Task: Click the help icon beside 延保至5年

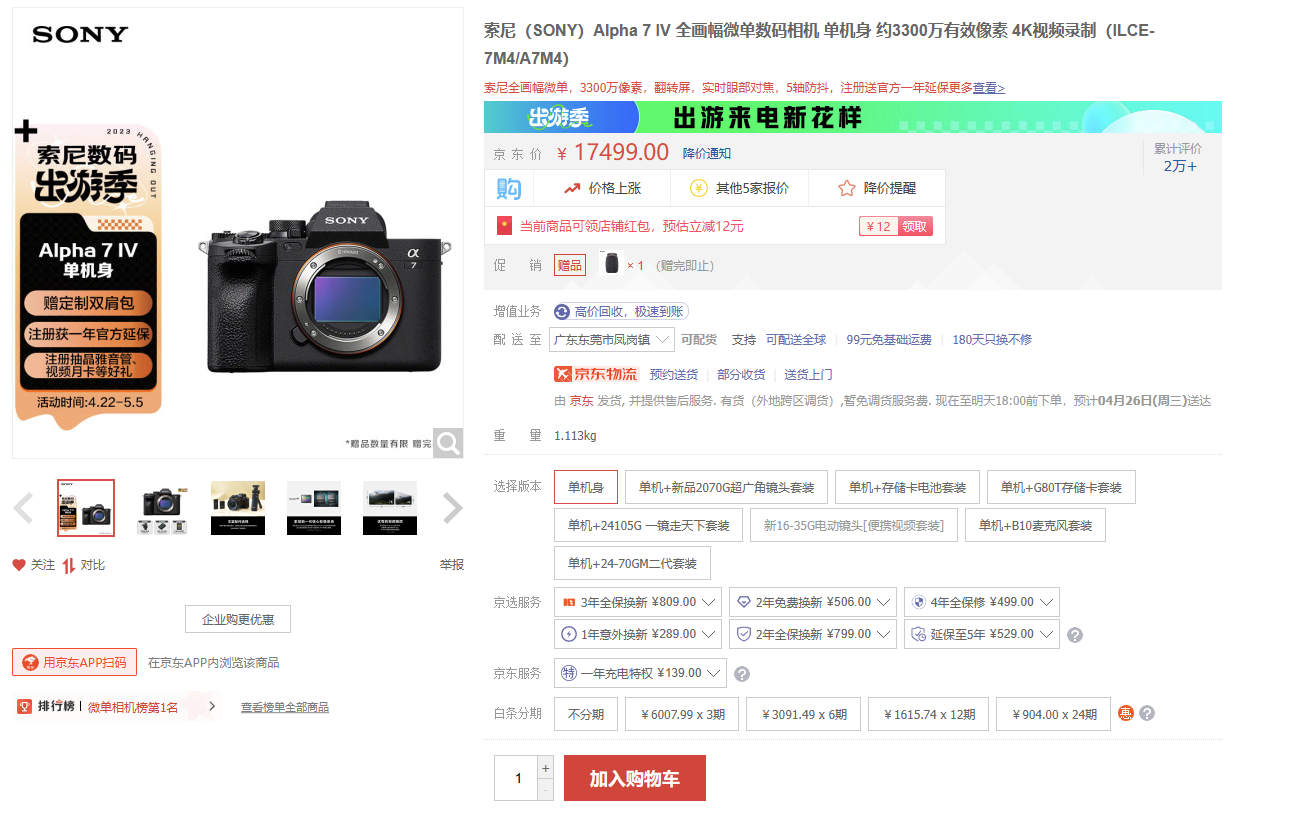Action: coord(1075,635)
